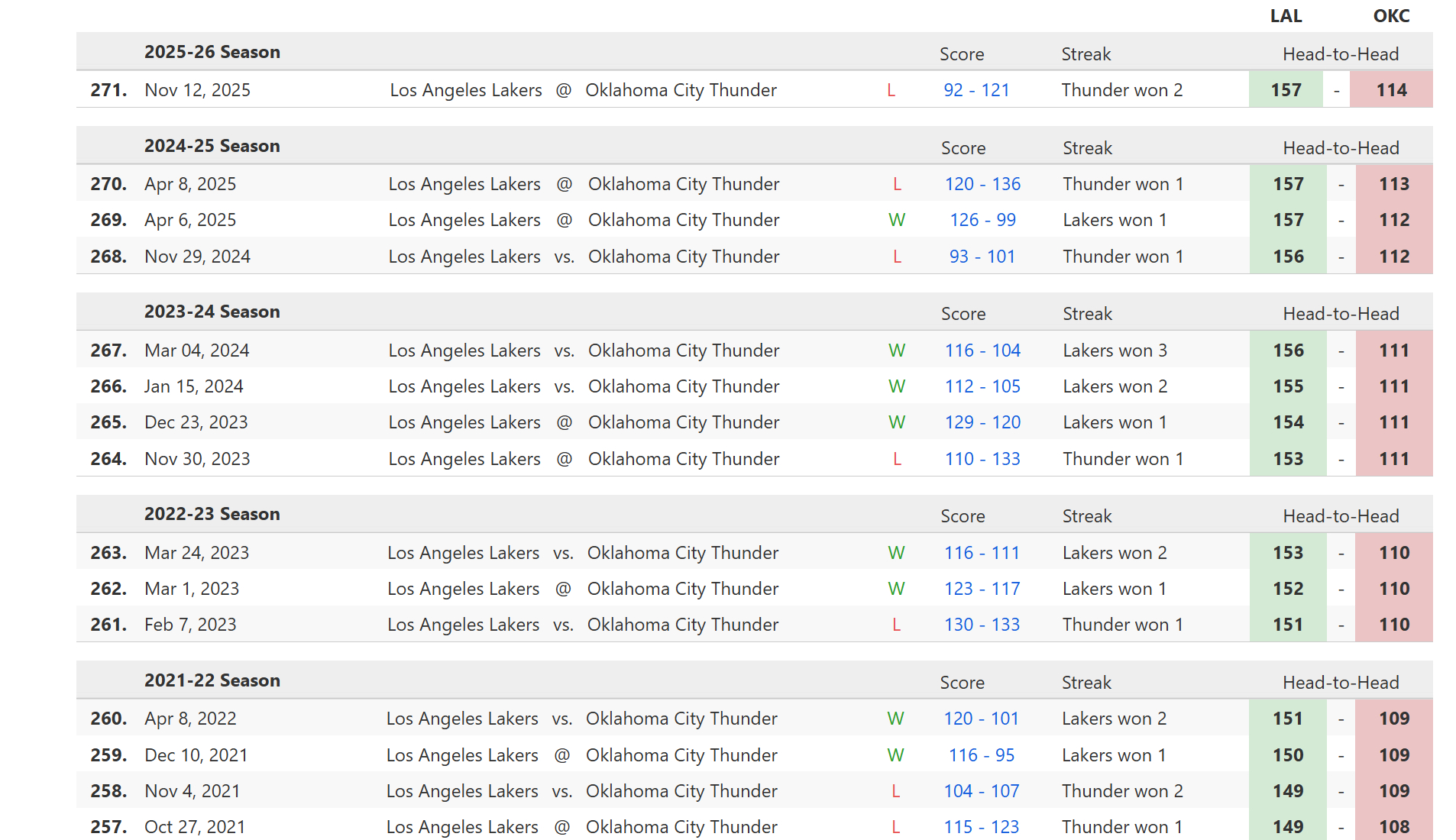Click the 2022-23 Season heading
The height and width of the screenshot is (840, 1456).
(212, 514)
